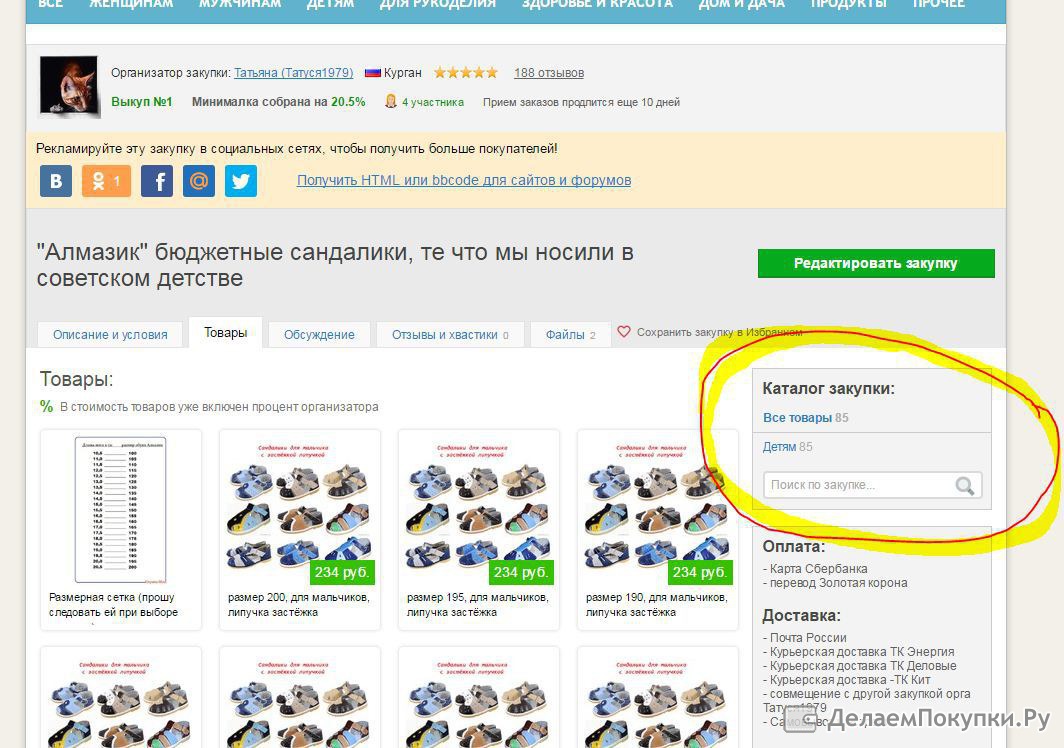Share purchase on Facebook

click(157, 181)
